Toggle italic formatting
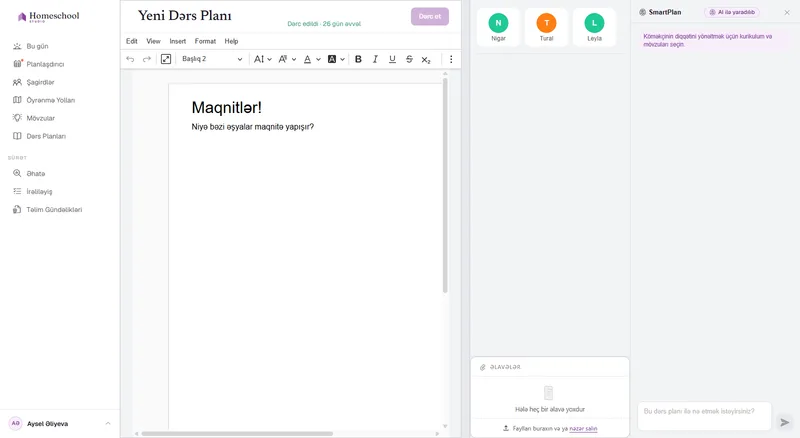Viewport: 800px width, 438px height. tap(375, 59)
